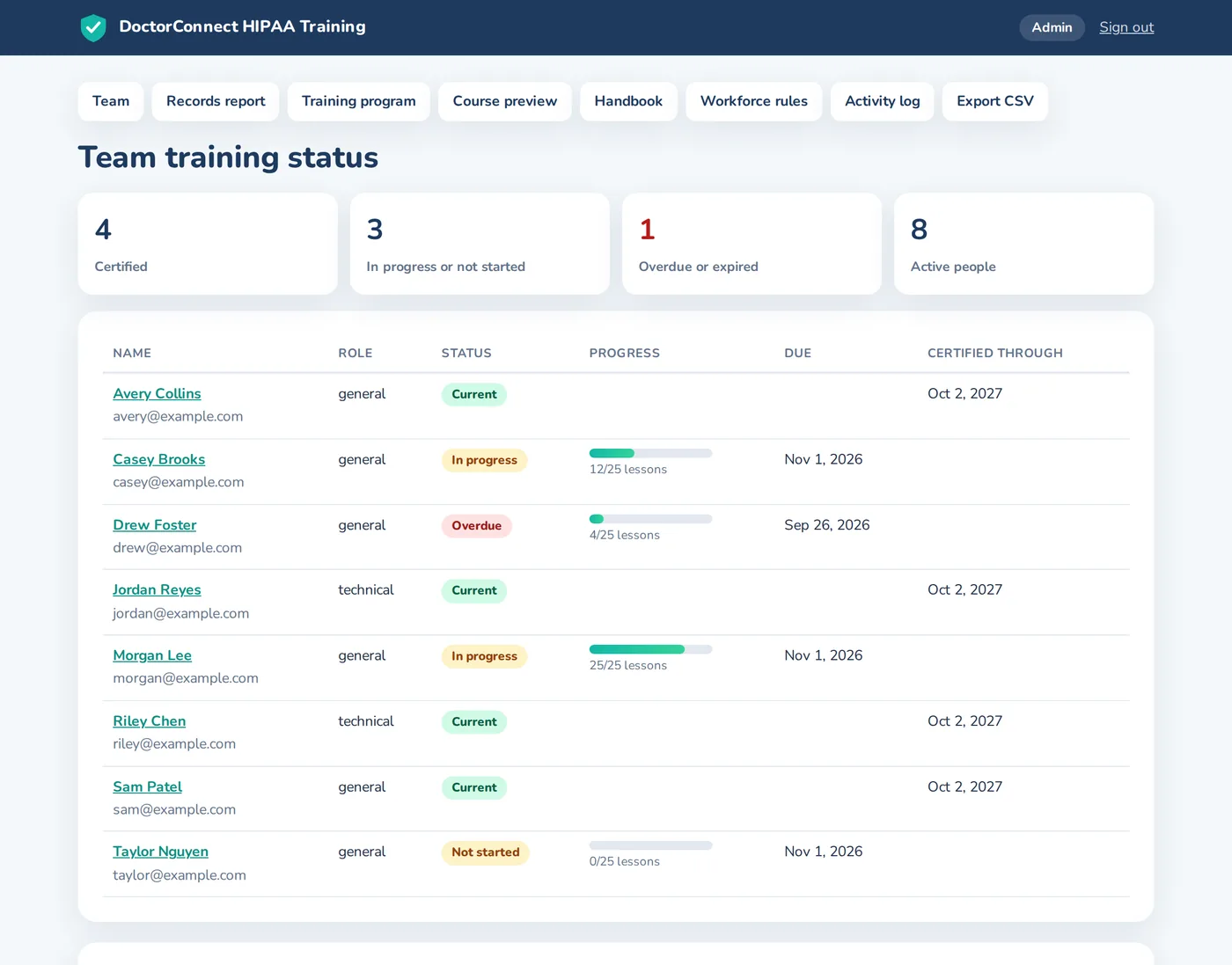
Task: Open the Handbook tab
Action: point(628,101)
